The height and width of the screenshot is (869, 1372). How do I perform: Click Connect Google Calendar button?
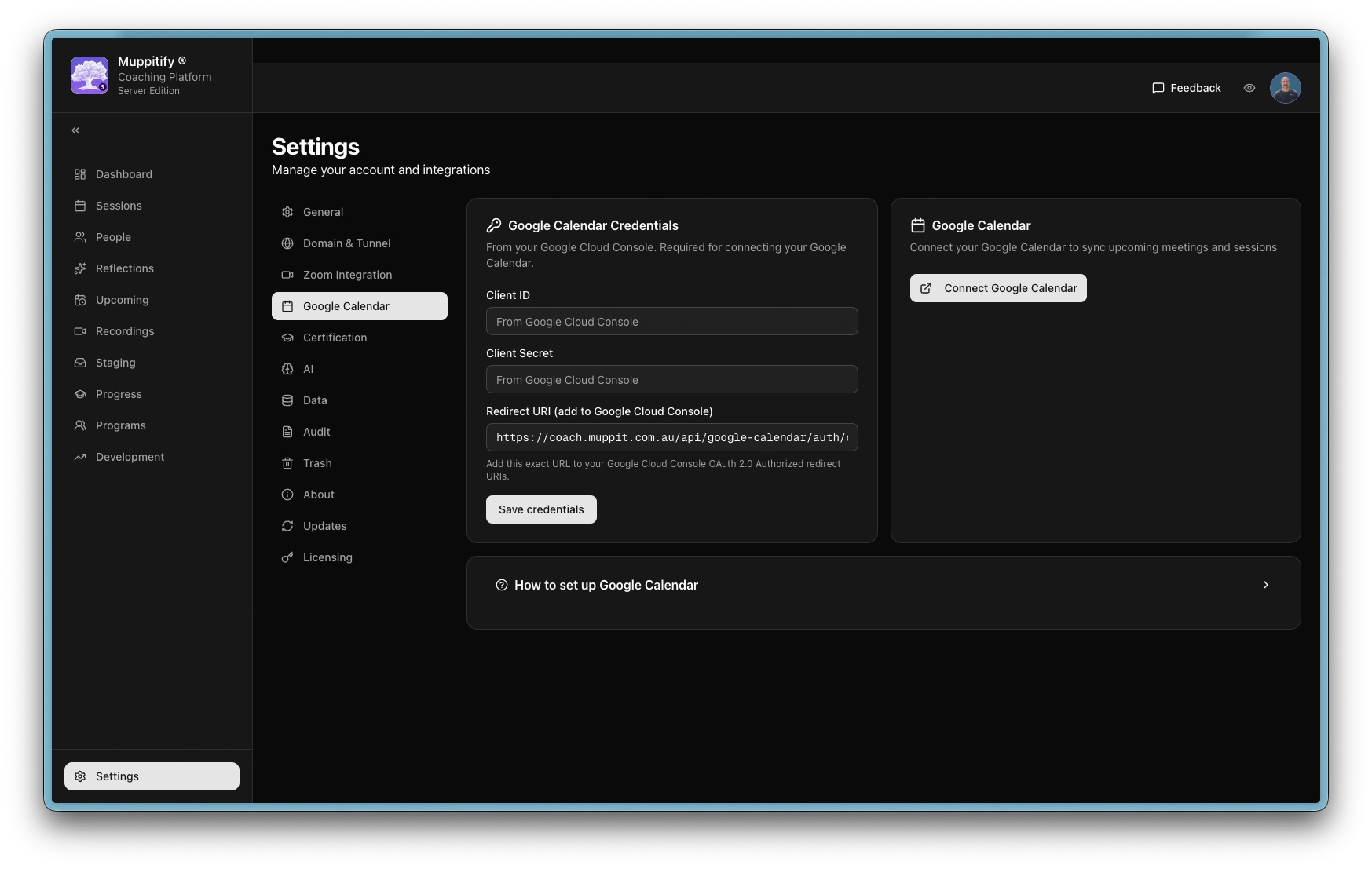(998, 288)
